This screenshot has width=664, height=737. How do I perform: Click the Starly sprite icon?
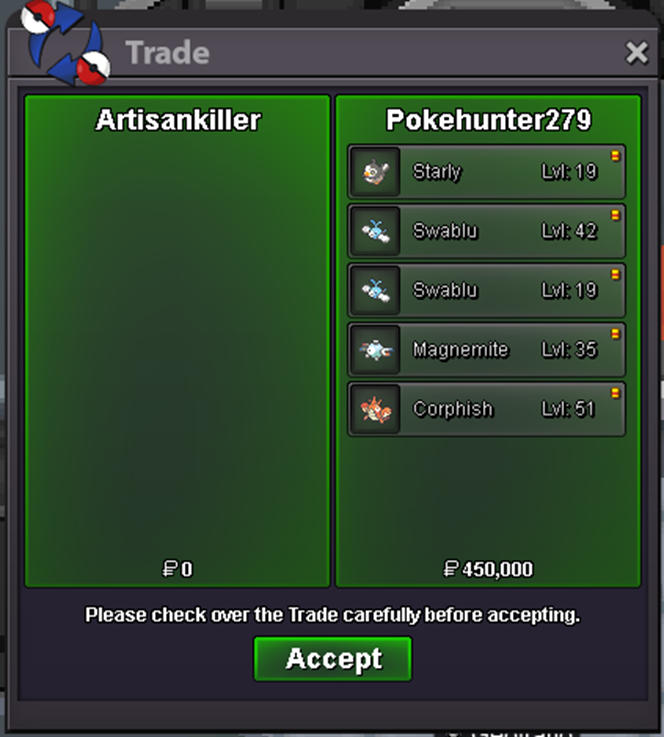375,172
